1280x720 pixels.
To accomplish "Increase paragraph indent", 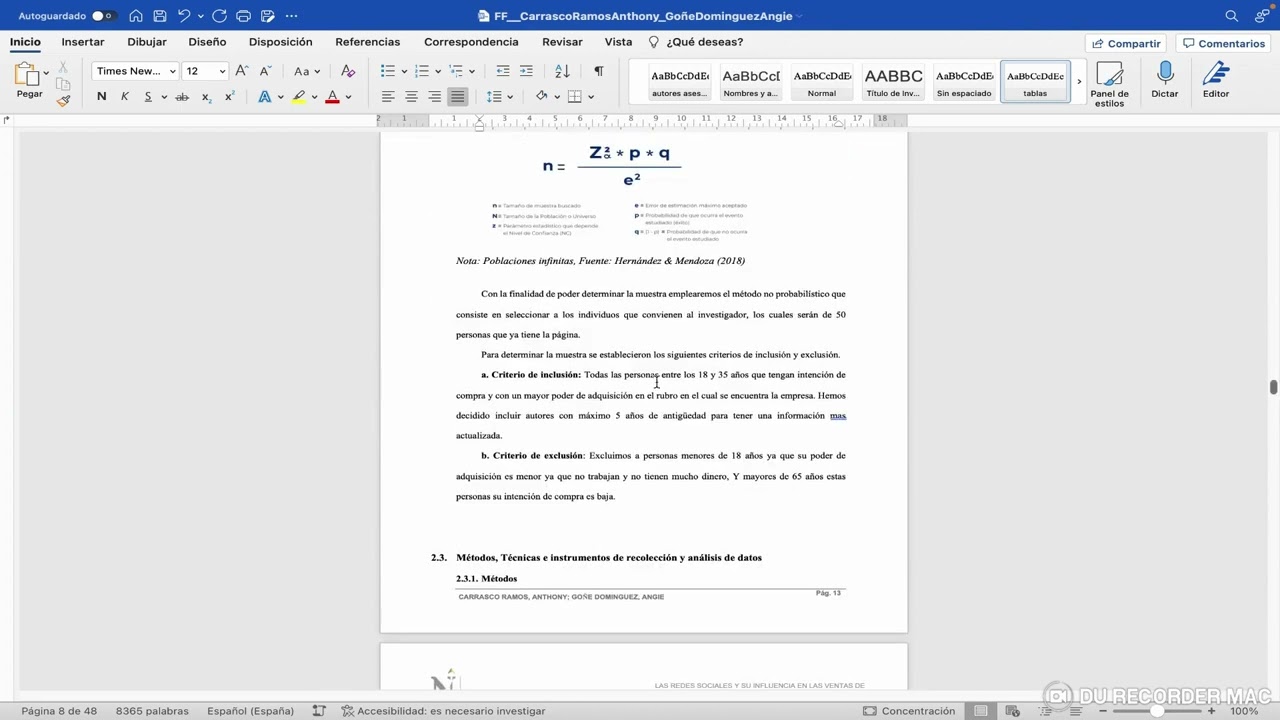I will [x=527, y=71].
